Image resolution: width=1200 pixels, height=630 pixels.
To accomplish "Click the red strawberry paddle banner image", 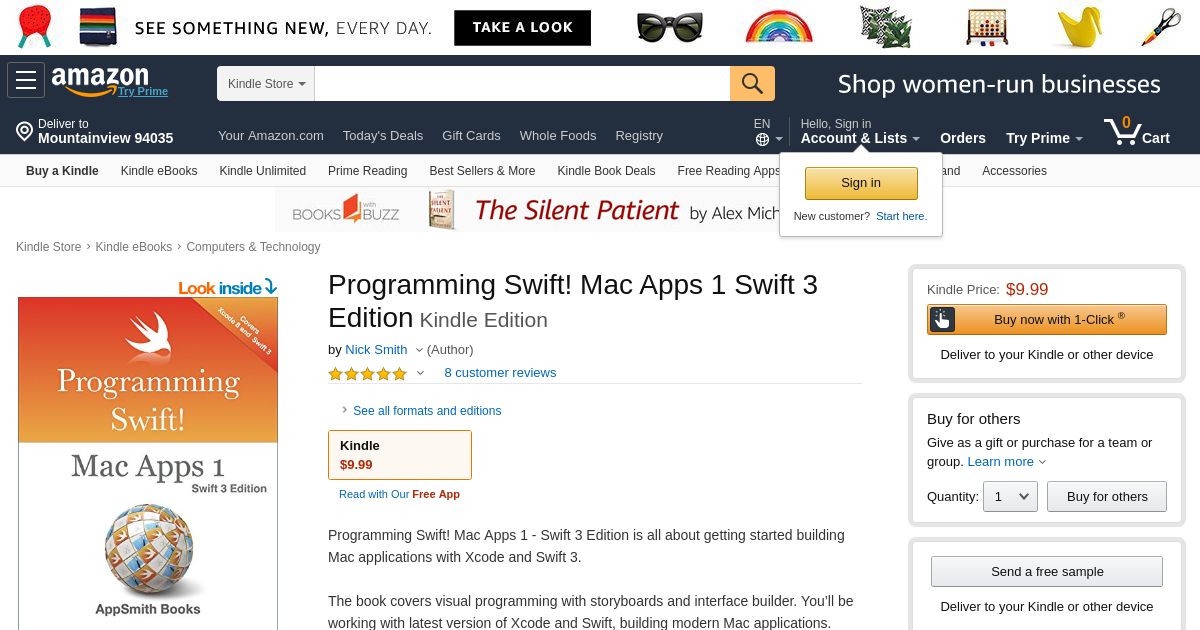I will [35, 26].
